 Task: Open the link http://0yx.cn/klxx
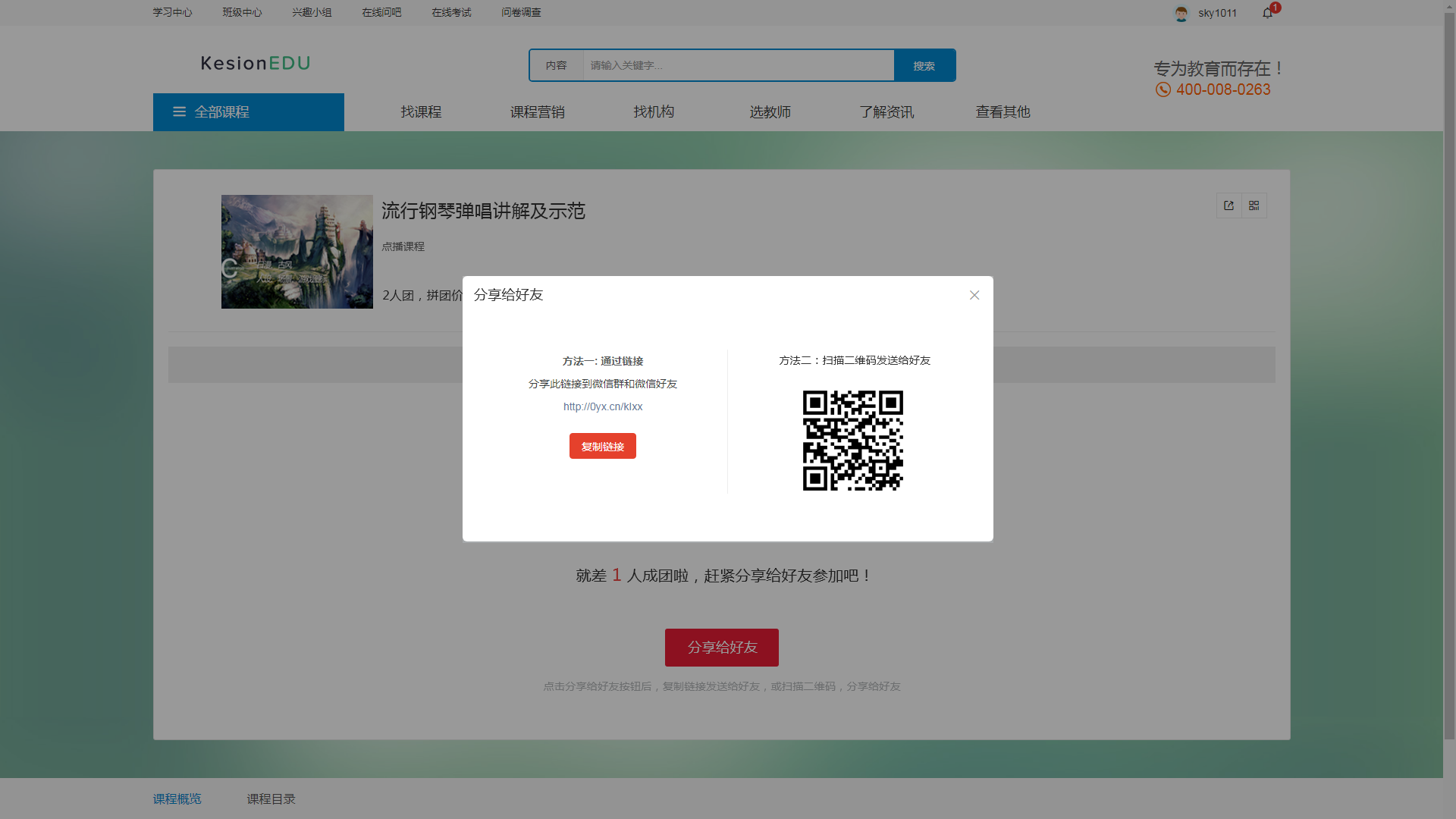pyautogui.click(x=602, y=406)
